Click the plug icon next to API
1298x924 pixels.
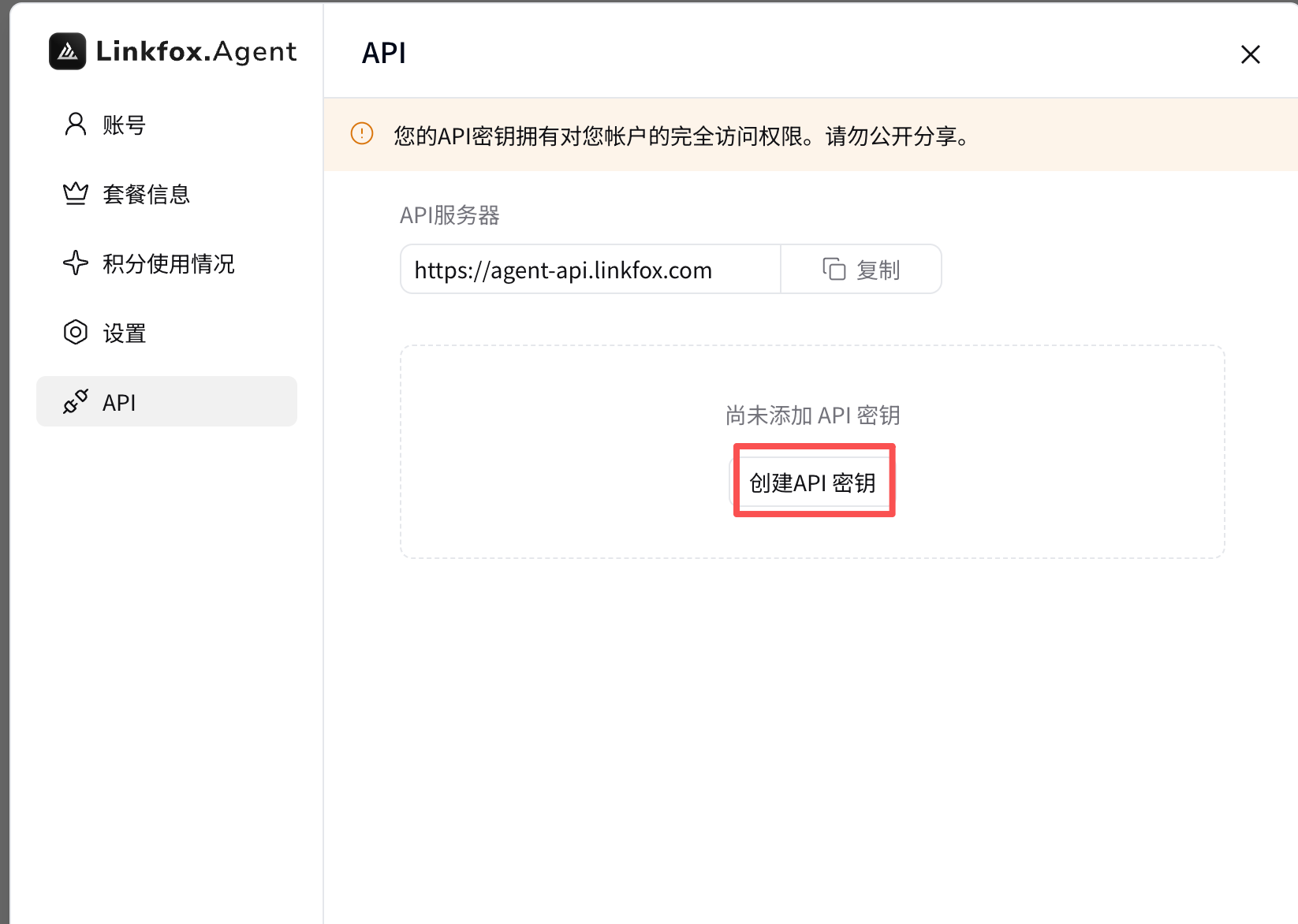pos(76,401)
